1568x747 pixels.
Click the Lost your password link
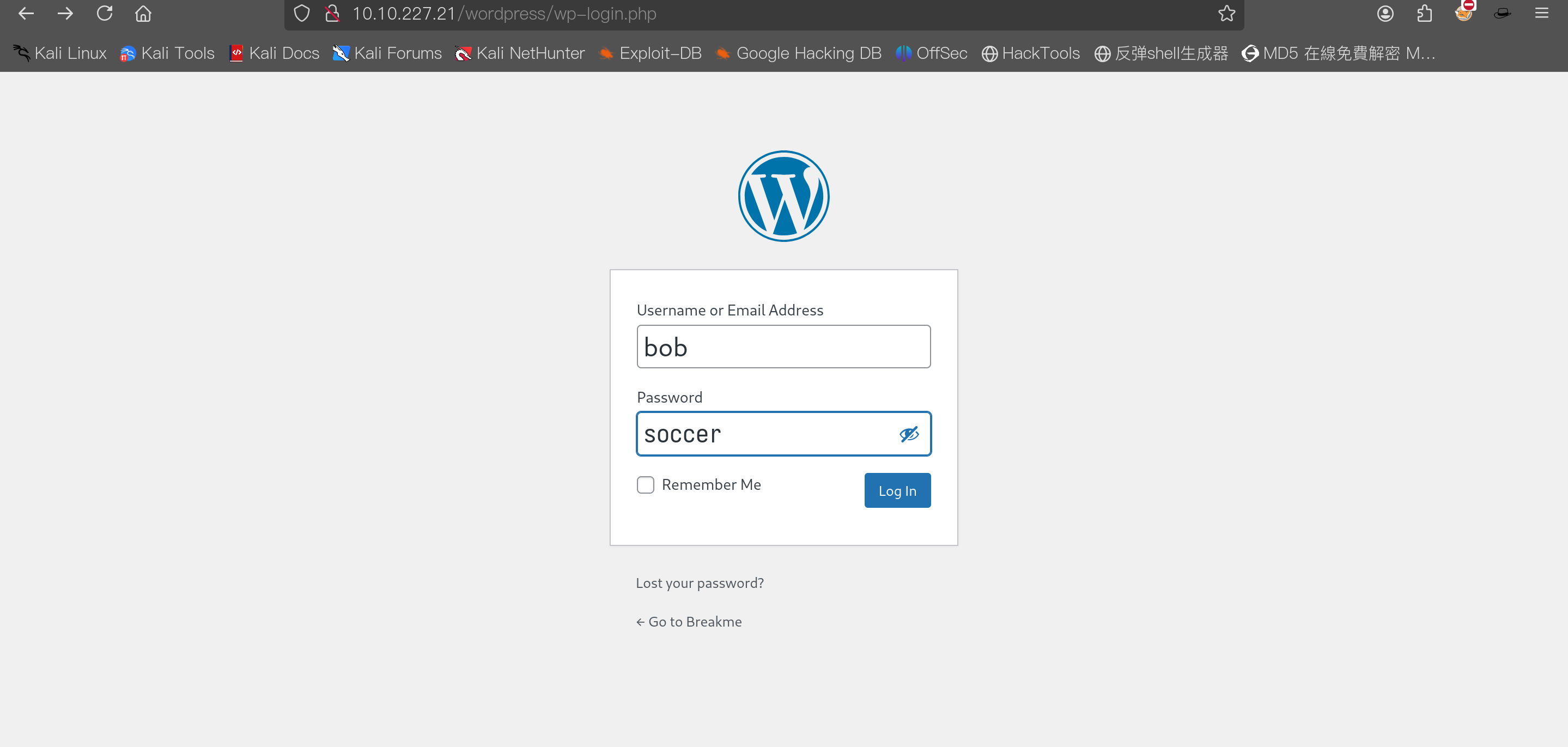[700, 583]
